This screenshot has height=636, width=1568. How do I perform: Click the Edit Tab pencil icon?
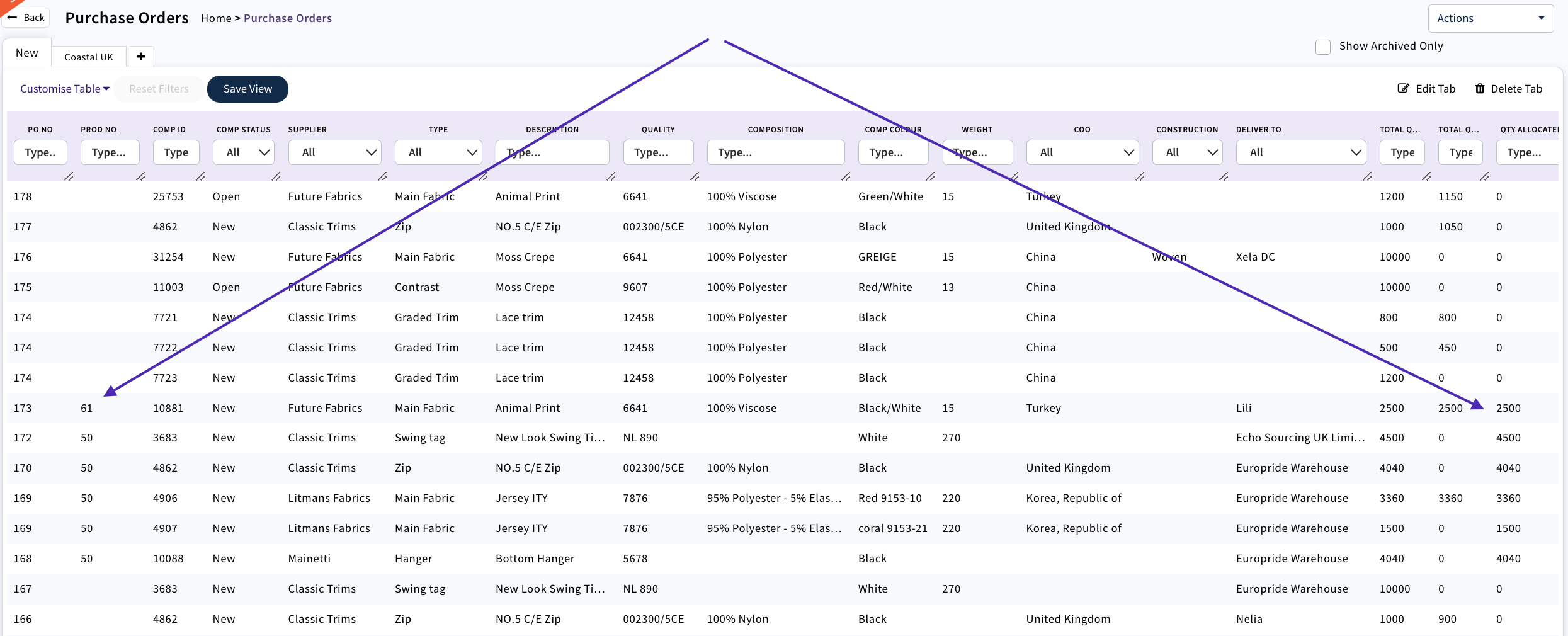coord(1403,89)
